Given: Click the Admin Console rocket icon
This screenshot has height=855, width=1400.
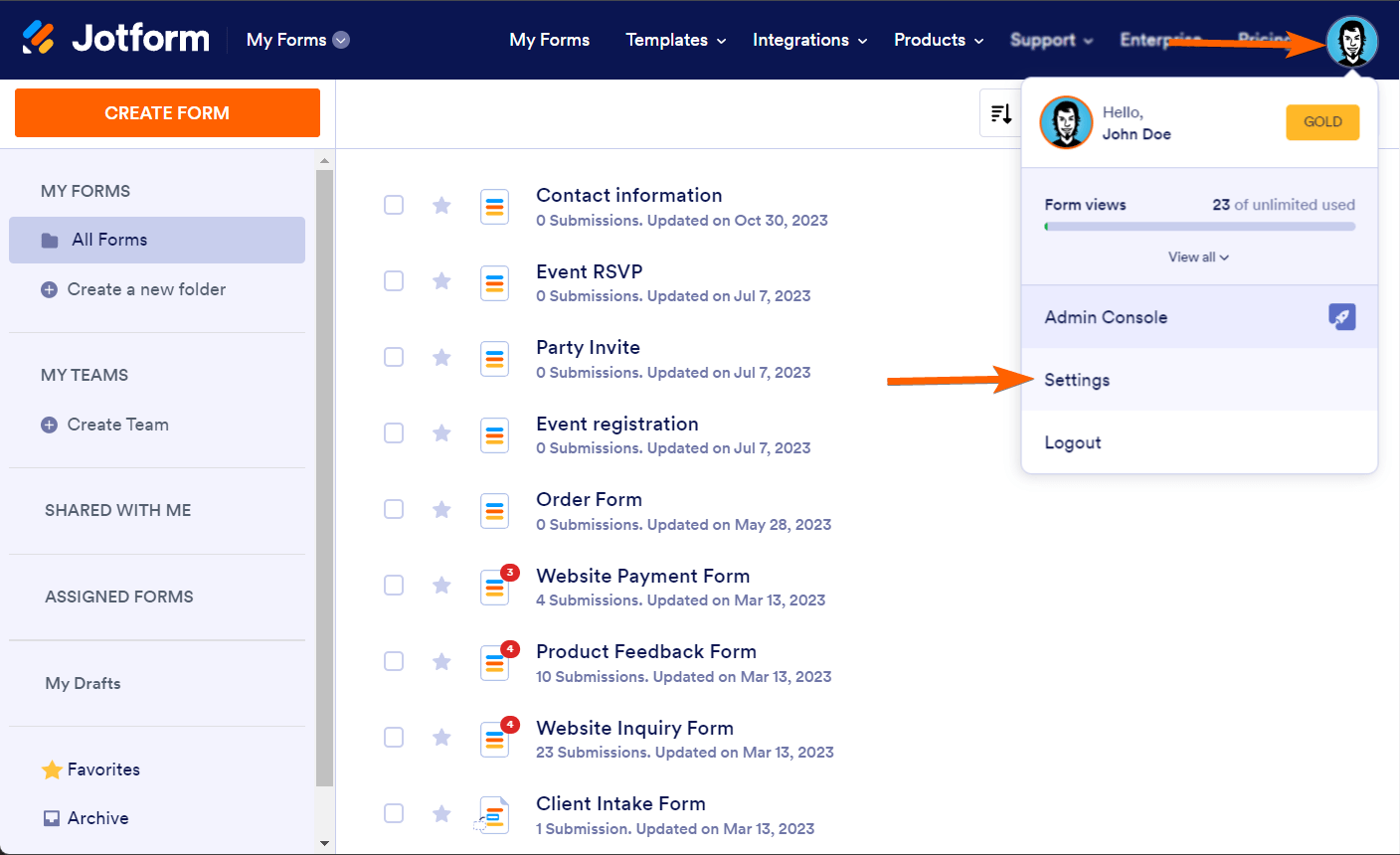Looking at the screenshot, I should [x=1341, y=317].
